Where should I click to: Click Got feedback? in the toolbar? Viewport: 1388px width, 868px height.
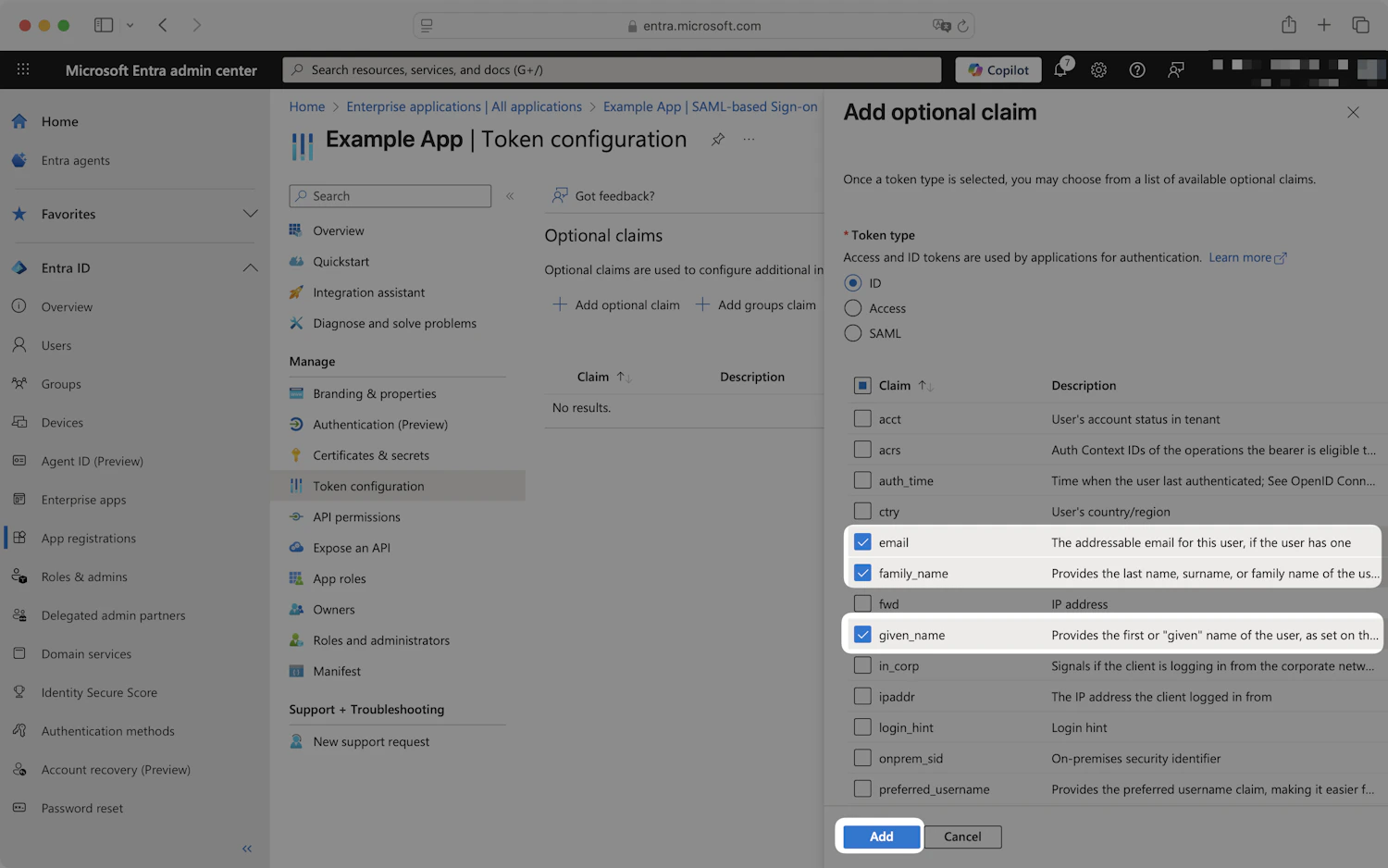[x=603, y=196]
